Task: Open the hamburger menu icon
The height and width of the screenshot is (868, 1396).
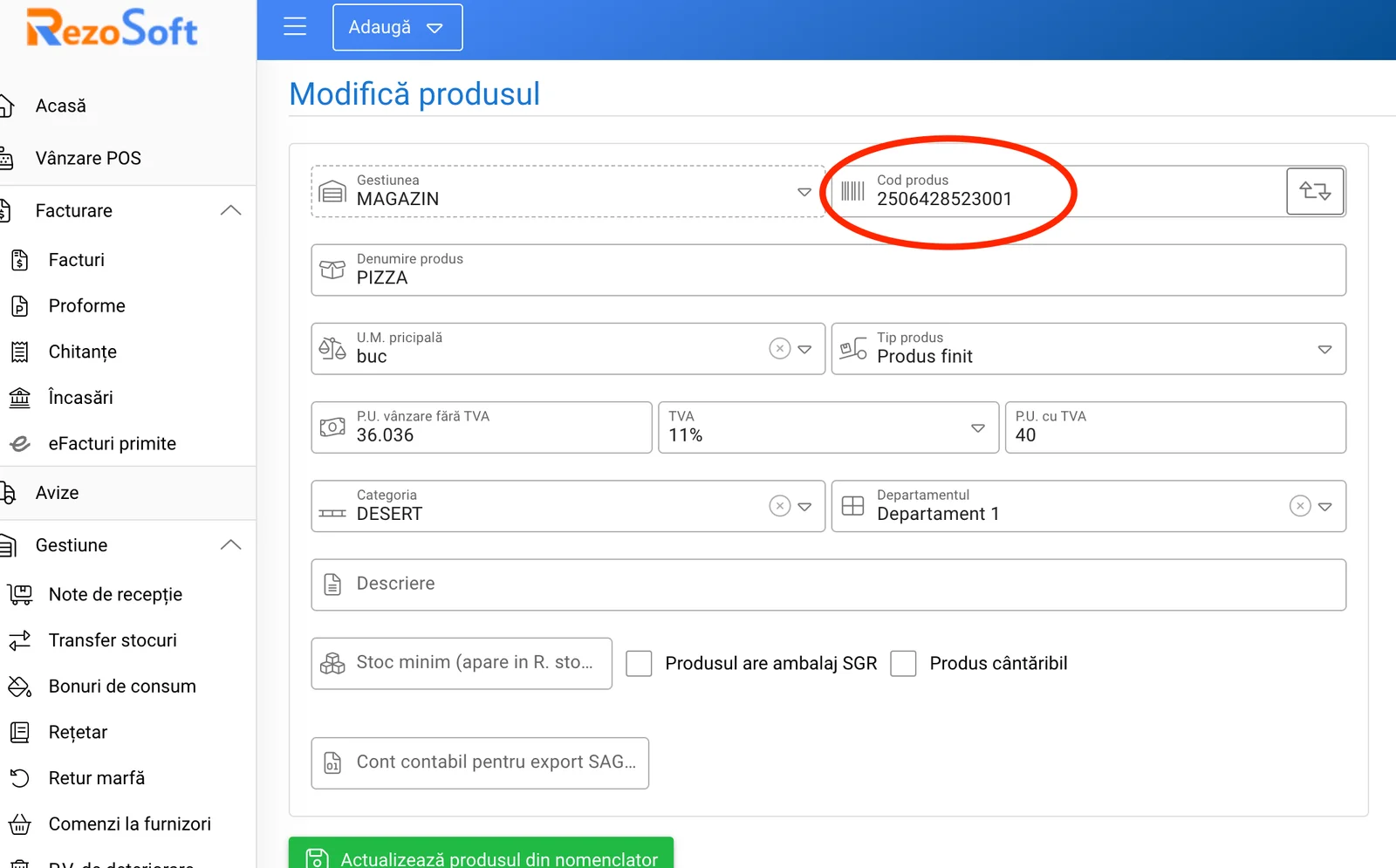Action: (x=295, y=26)
